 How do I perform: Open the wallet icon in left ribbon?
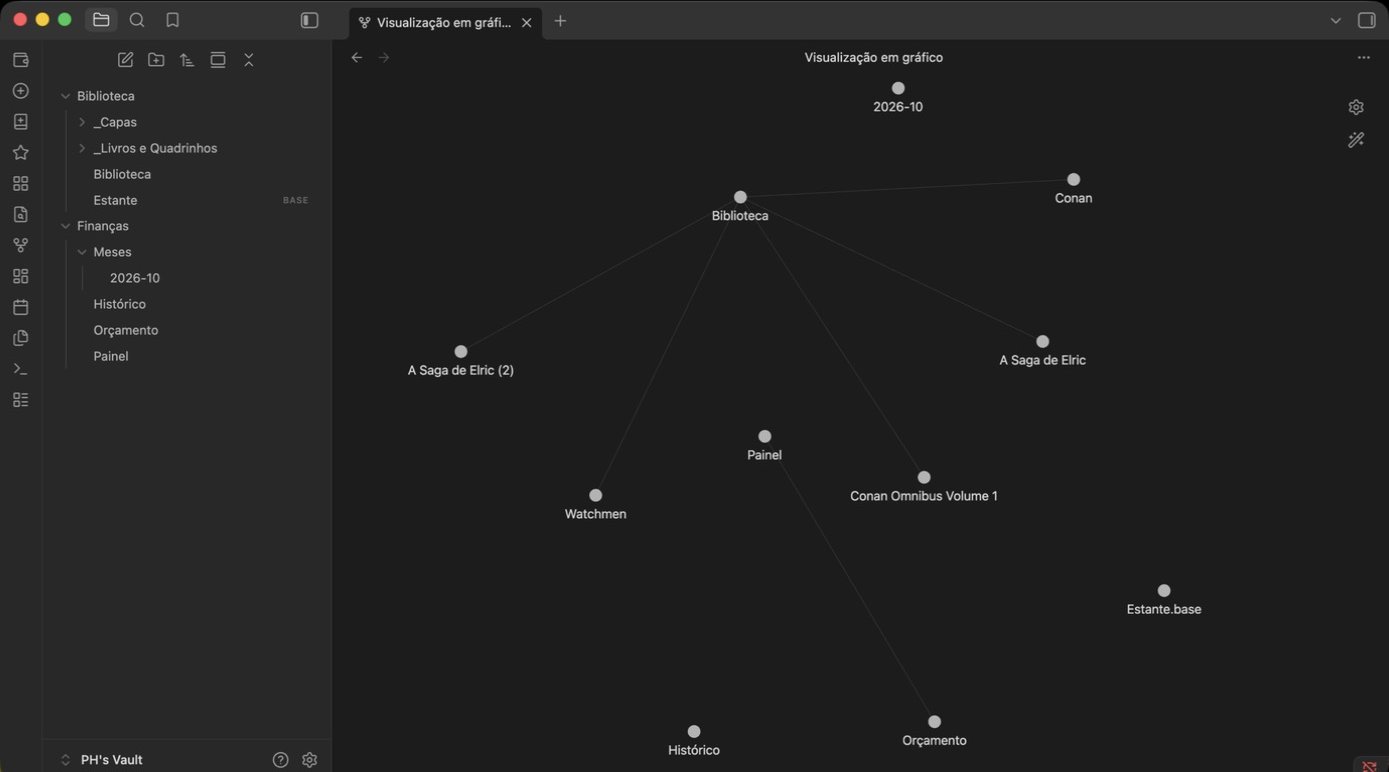[x=20, y=60]
